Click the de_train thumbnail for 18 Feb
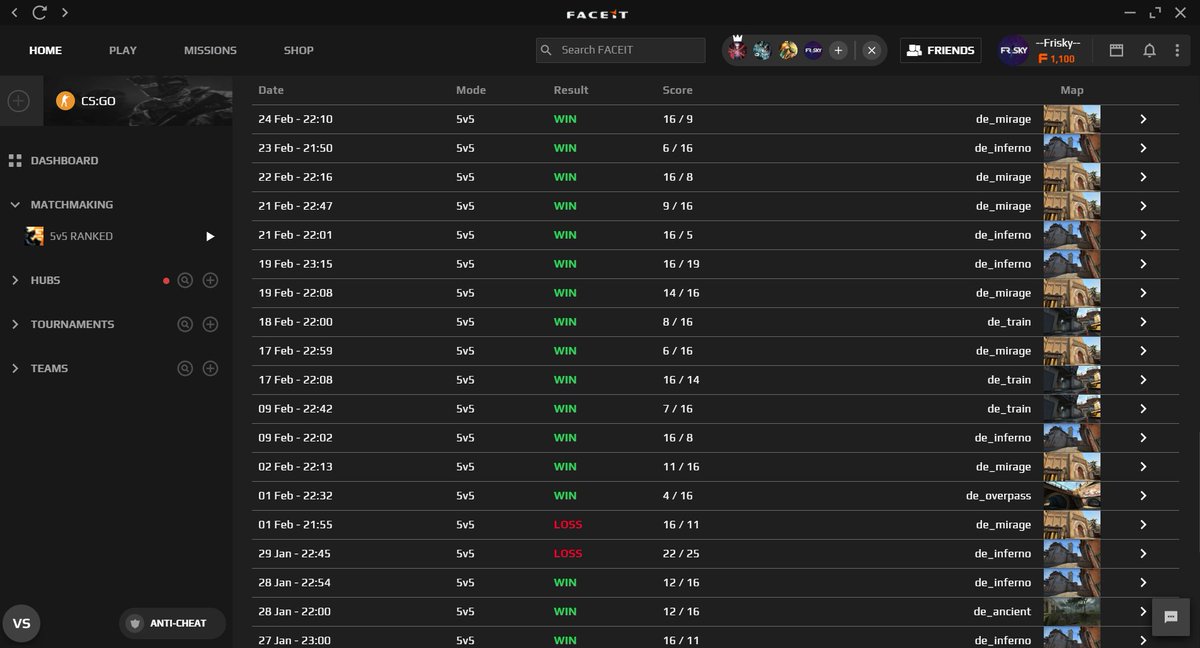The height and width of the screenshot is (648, 1200). coord(1071,322)
